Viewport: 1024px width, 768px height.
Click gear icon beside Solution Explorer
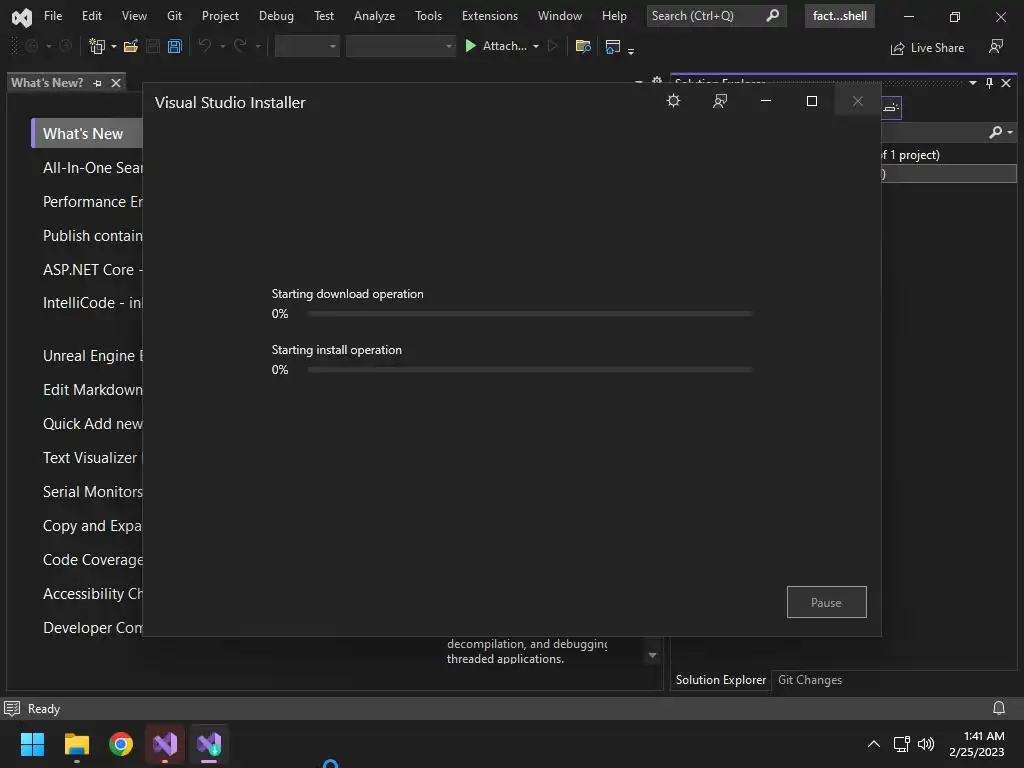coord(657,81)
